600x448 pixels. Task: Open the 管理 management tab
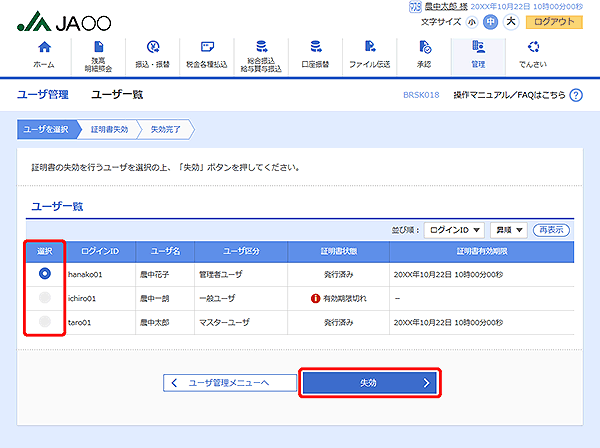(478, 53)
